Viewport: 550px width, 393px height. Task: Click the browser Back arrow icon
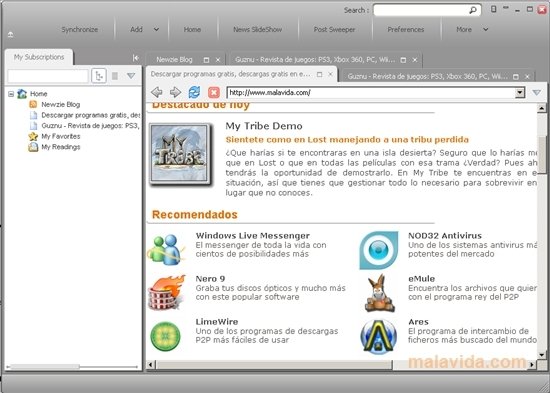[x=156, y=92]
